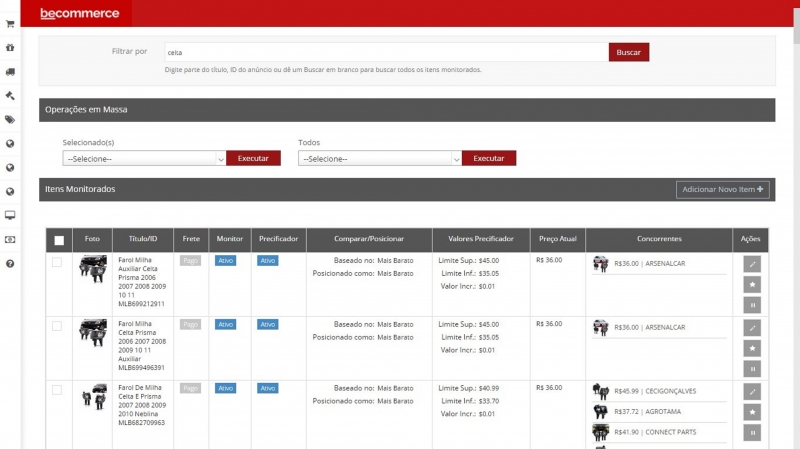Click the monitor icon in sidebar

[x=10, y=215]
